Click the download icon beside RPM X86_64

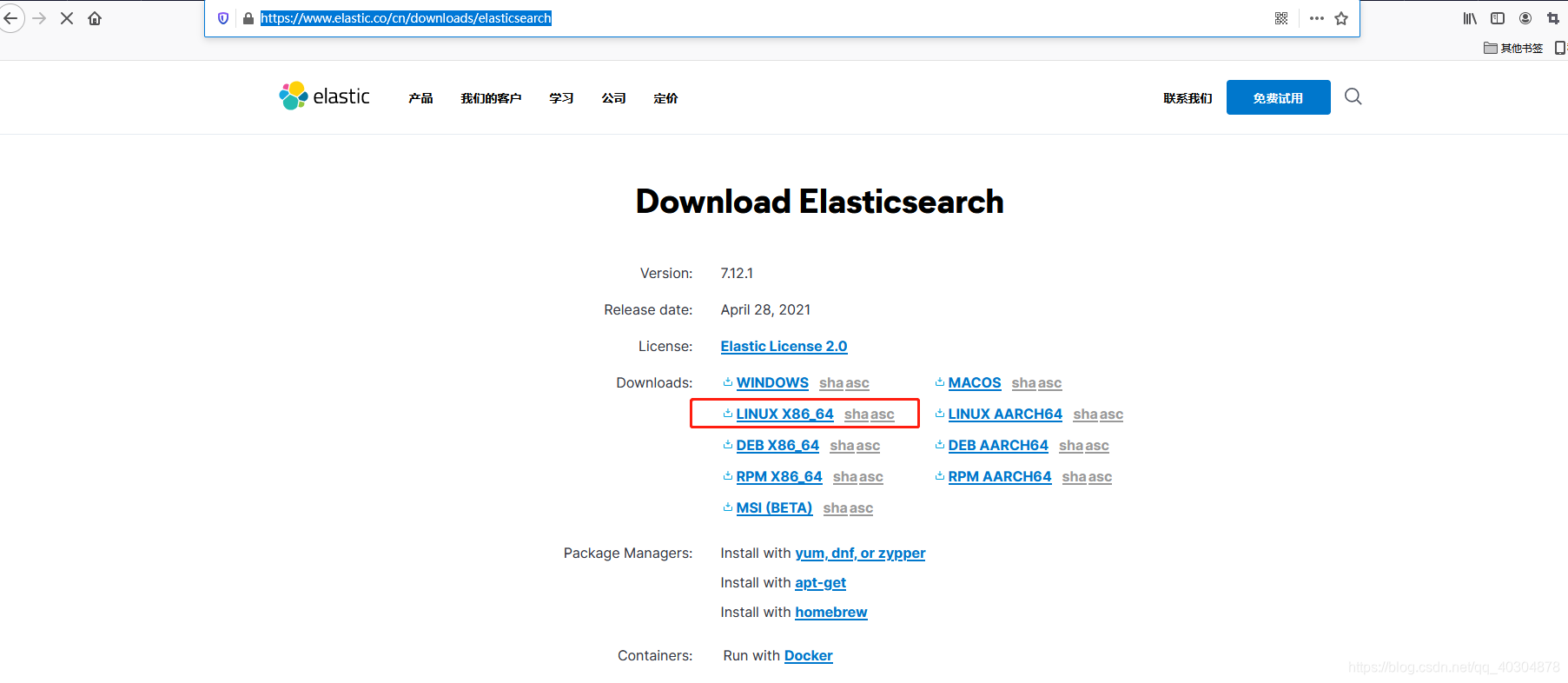coord(728,475)
